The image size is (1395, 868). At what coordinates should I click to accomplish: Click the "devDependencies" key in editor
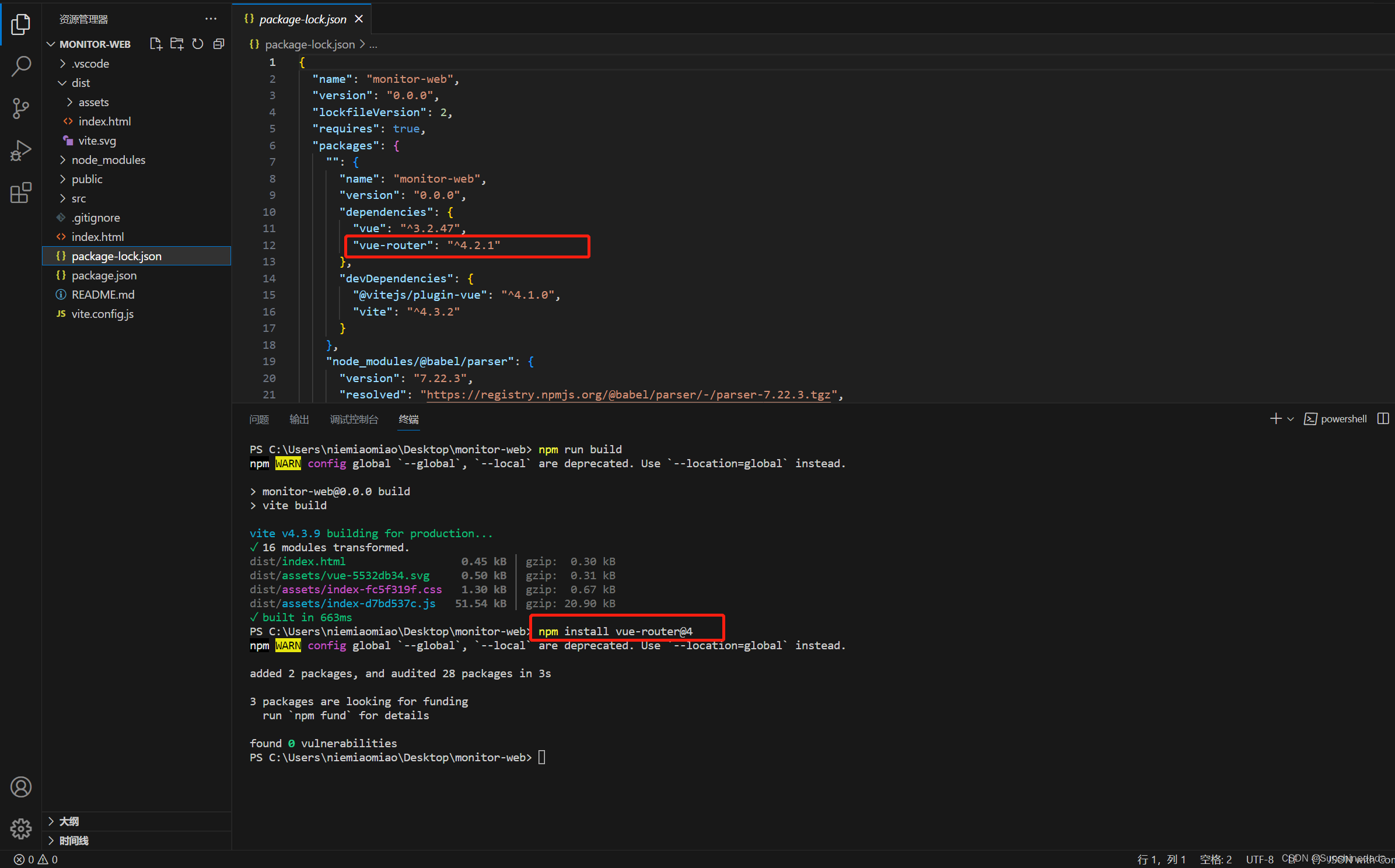pyautogui.click(x=396, y=278)
